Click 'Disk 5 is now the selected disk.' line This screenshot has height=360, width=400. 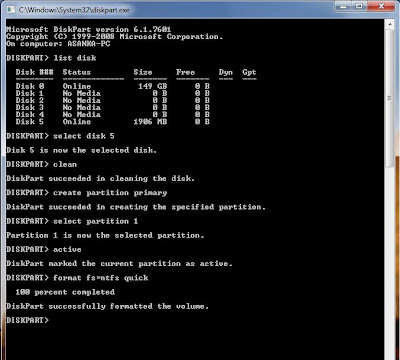(x=81, y=150)
